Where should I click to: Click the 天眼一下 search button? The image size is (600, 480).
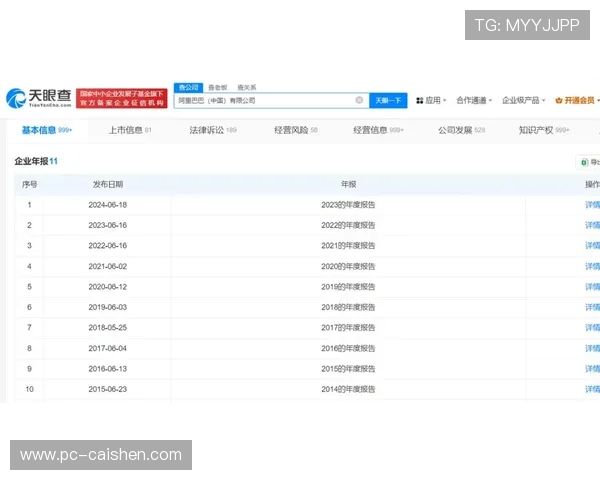388,100
